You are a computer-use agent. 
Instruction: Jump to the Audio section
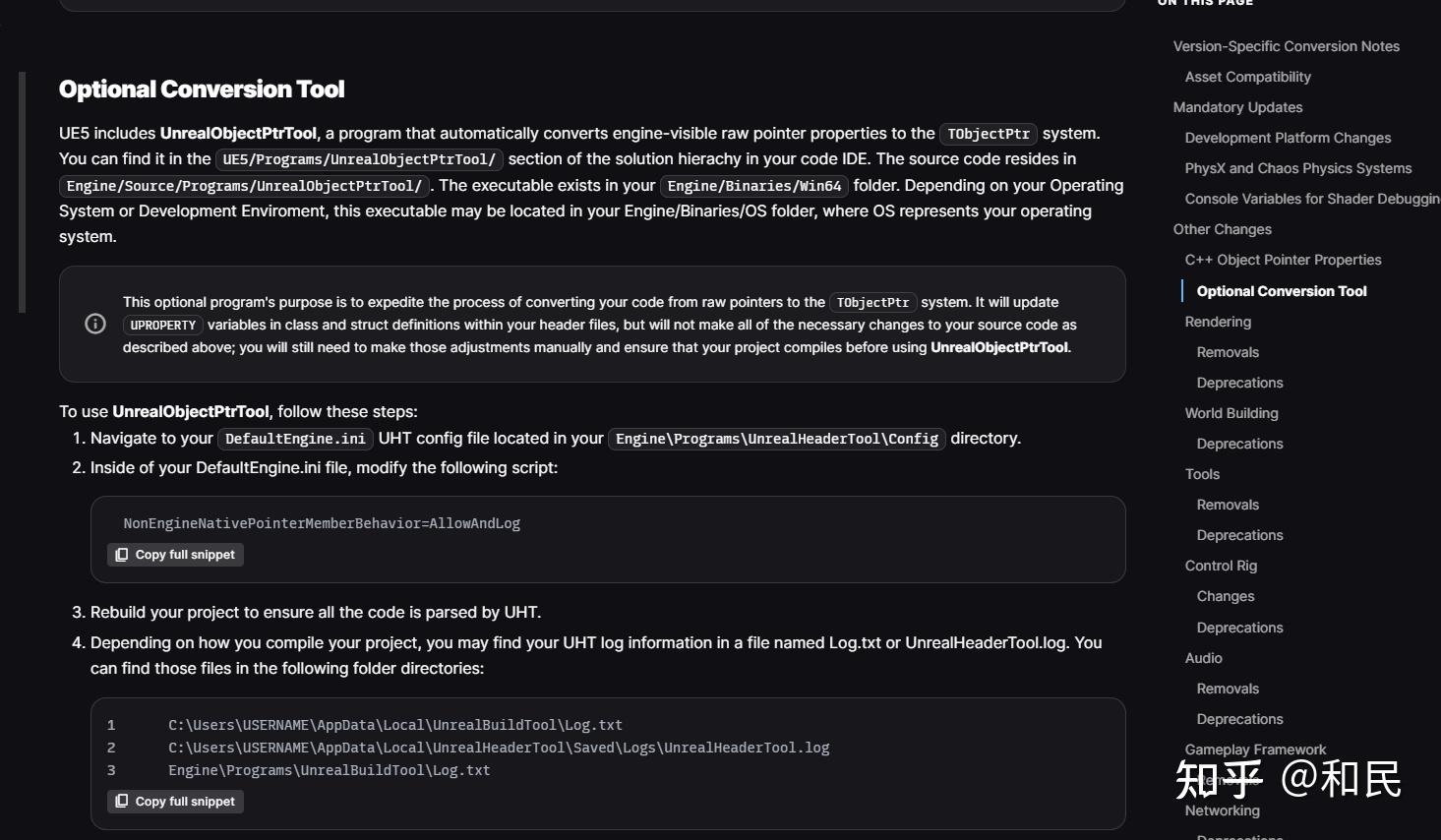tap(1203, 658)
